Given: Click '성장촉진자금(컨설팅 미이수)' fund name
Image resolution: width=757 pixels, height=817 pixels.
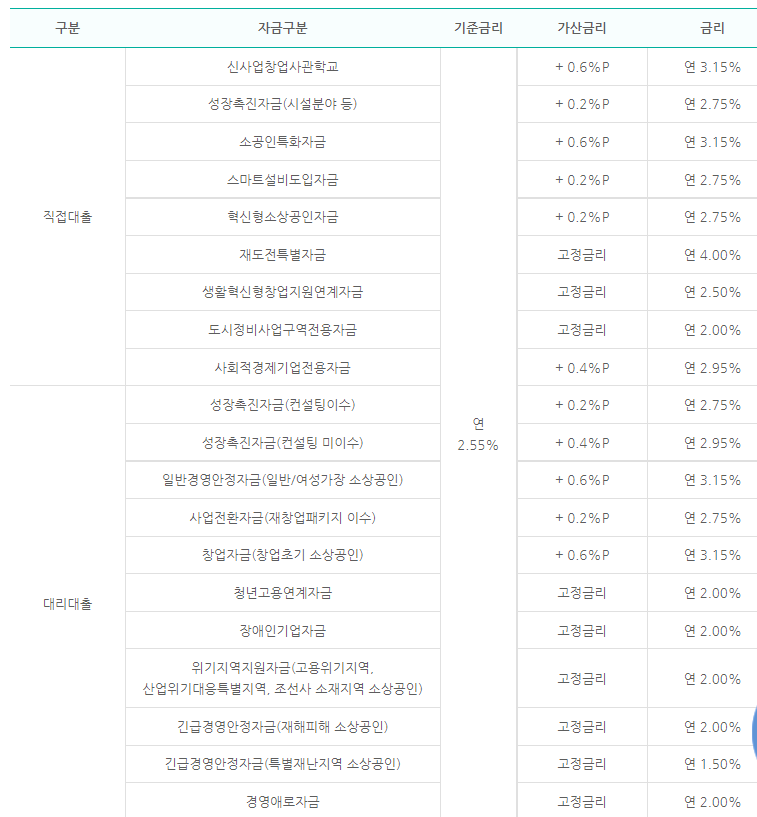Looking at the screenshot, I should (x=282, y=443).
